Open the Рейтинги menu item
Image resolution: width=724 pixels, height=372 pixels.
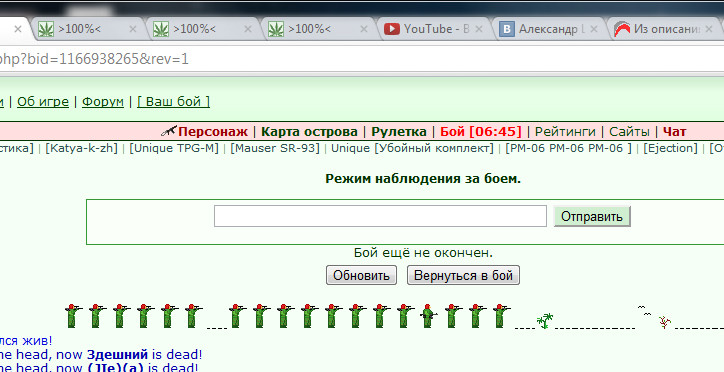(565, 132)
